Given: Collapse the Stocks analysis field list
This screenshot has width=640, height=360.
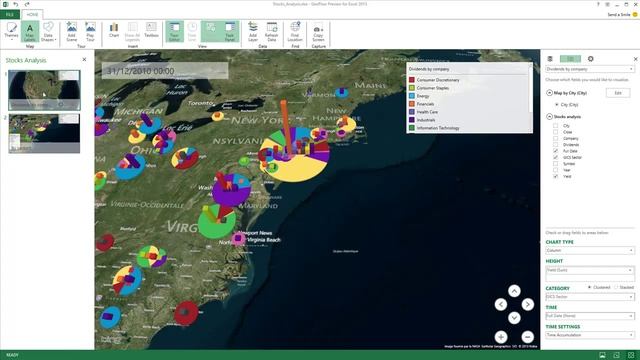Looking at the screenshot, I should click(549, 117).
